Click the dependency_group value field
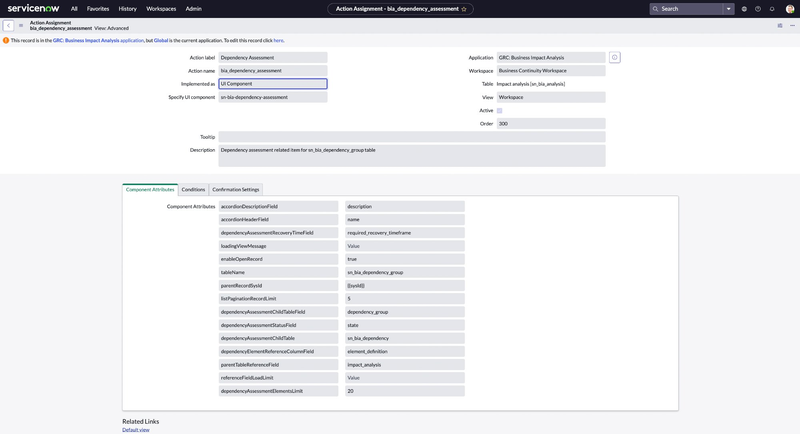The image size is (800, 434). (405, 312)
